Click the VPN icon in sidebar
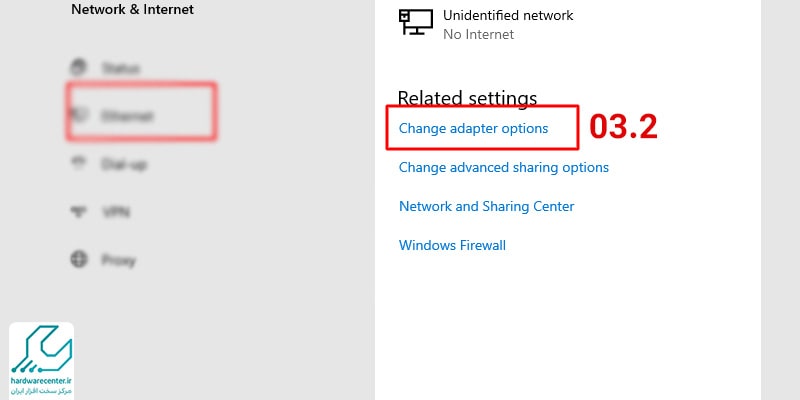 point(79,211)
